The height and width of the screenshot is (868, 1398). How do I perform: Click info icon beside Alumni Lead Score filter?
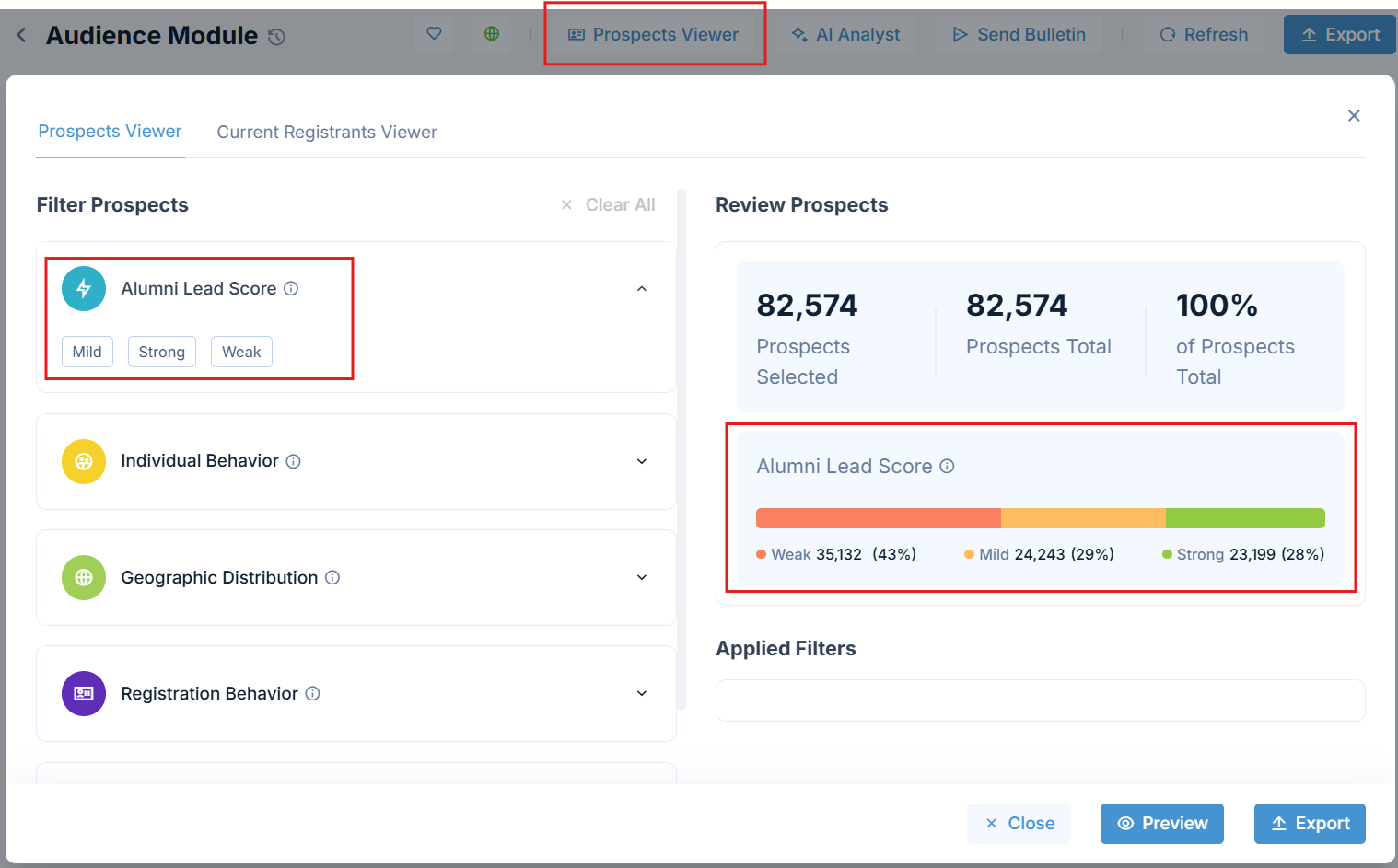coord(291,289)
